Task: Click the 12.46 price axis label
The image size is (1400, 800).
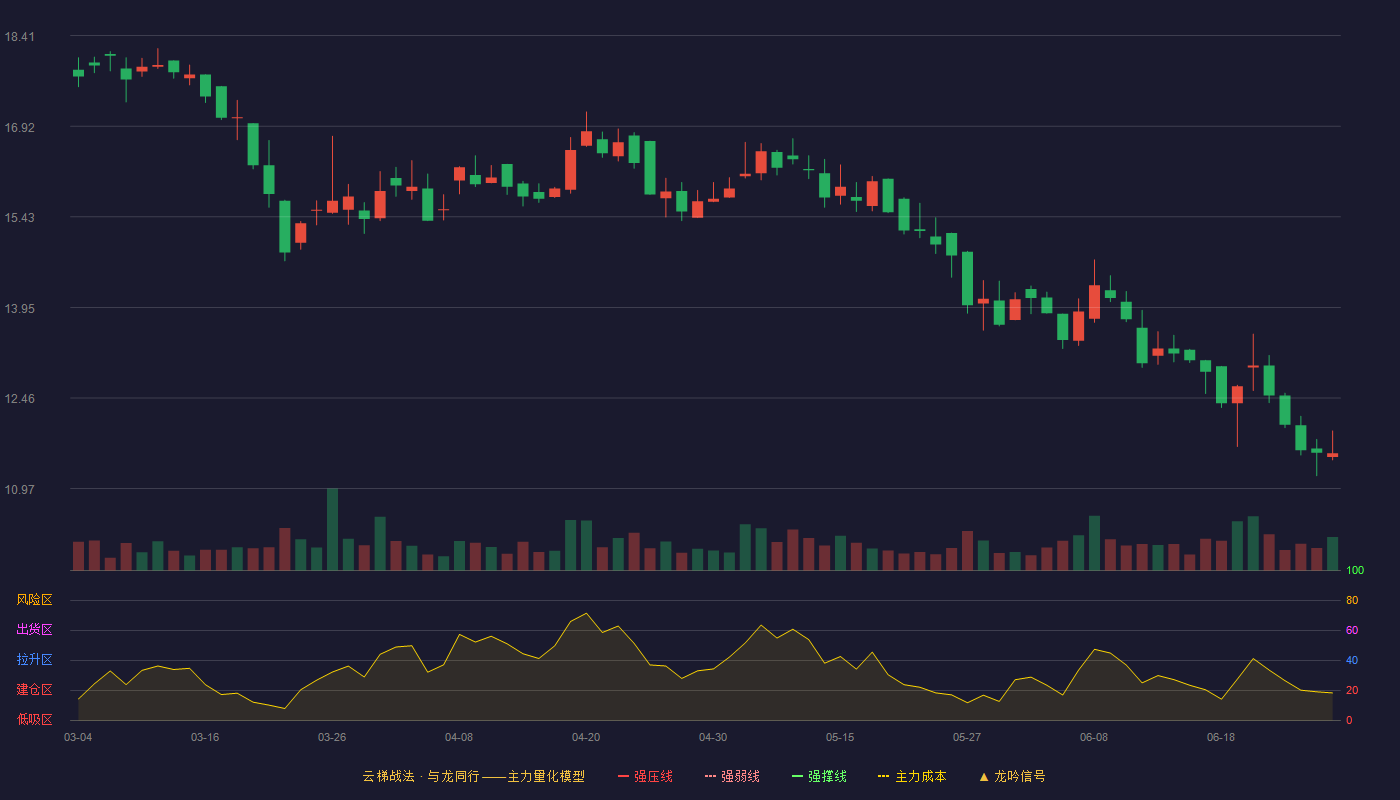Action: coord(19,399)
